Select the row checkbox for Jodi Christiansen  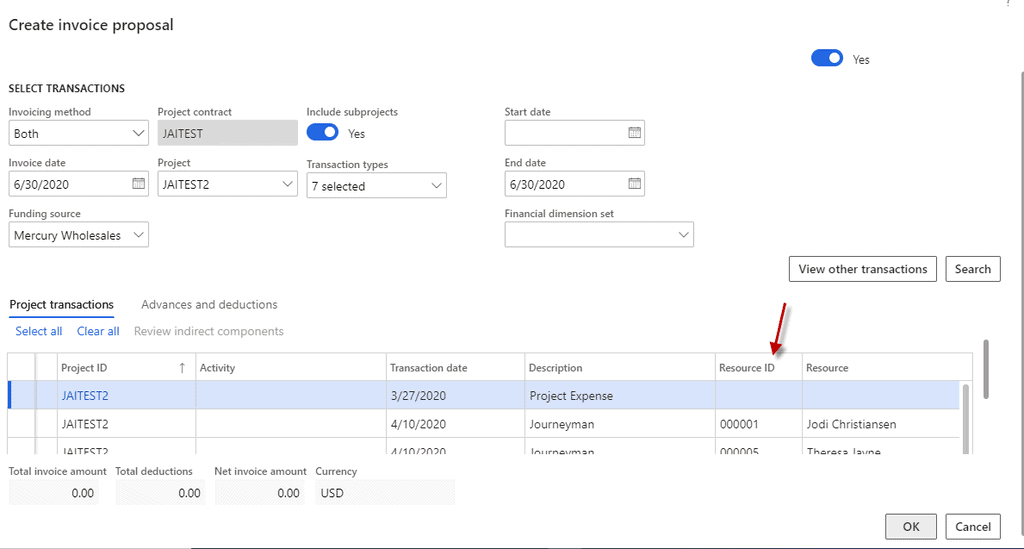[x=22, y=424]
